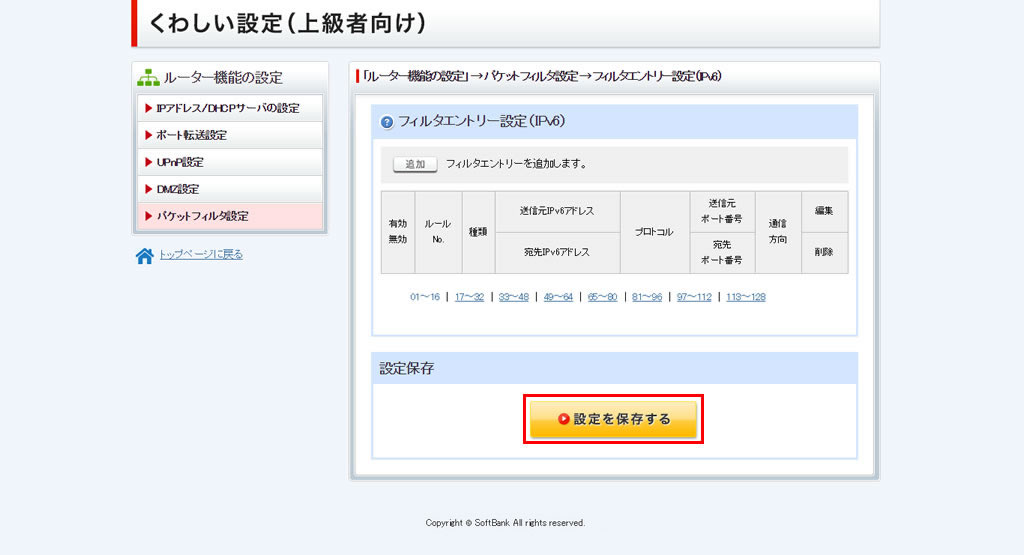Click the 宛先 ポート番号 header cell
The width and height of the screenshot is (1024, 555).
(x=722, y=252)
